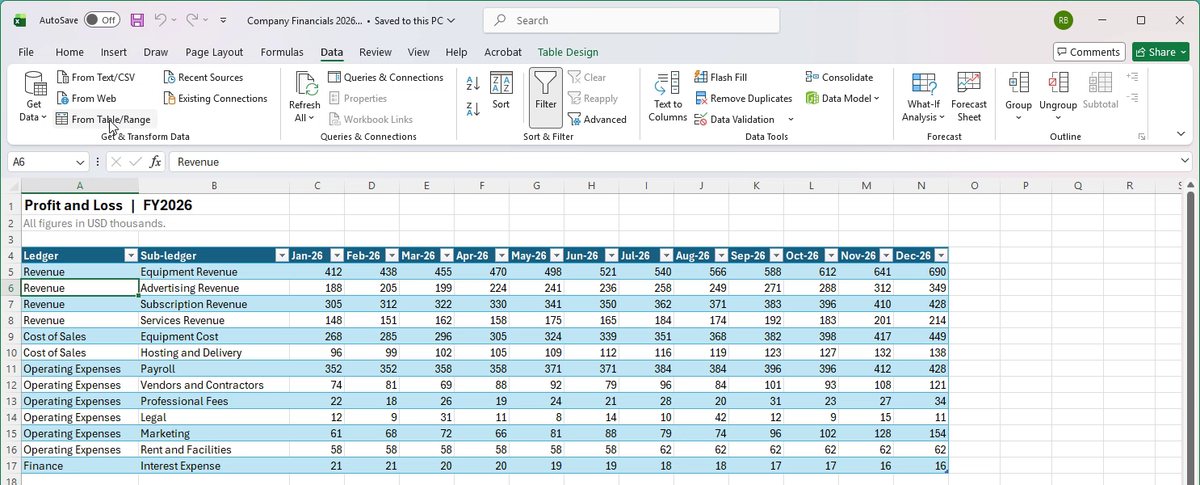Open the Sub-ledger filter dropdown

(x=282, y=255)
